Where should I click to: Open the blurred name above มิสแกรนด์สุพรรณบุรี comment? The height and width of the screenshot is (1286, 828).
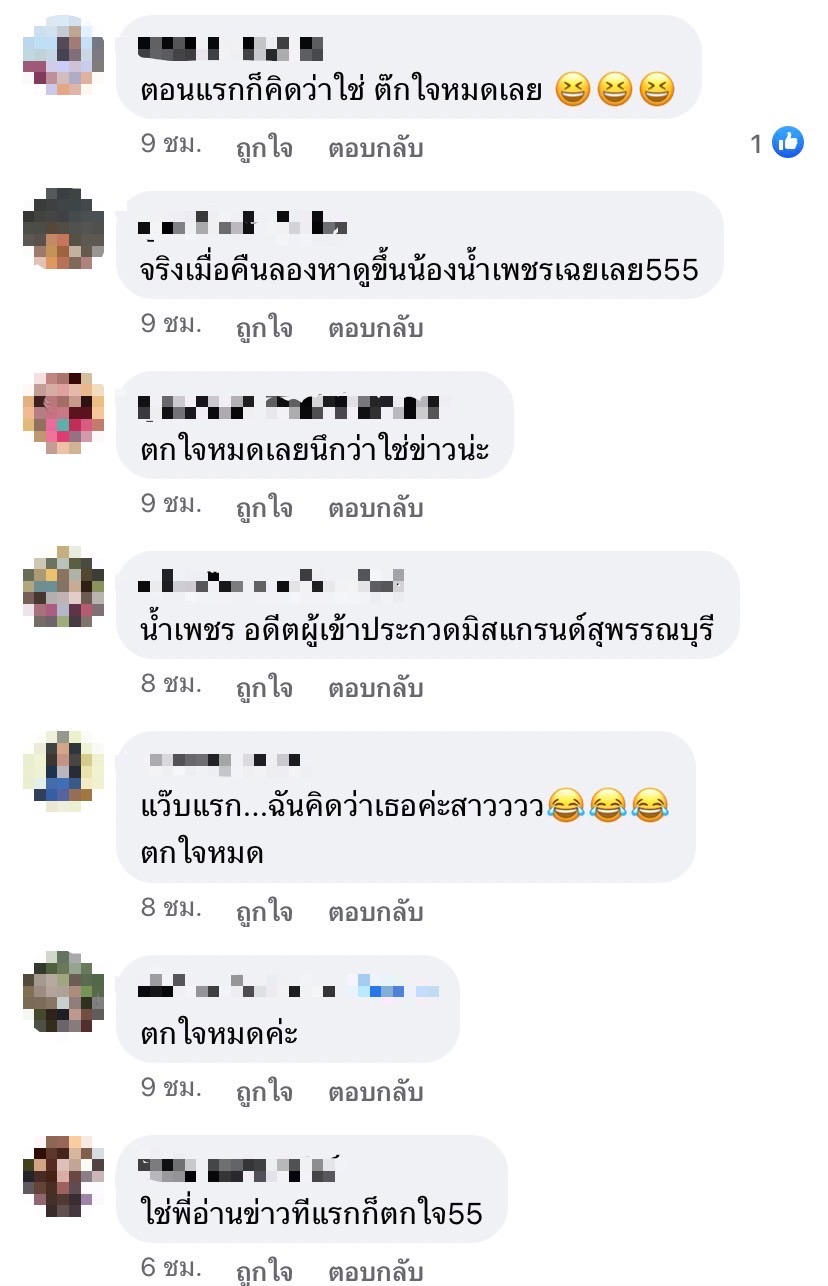pos(270,580)
